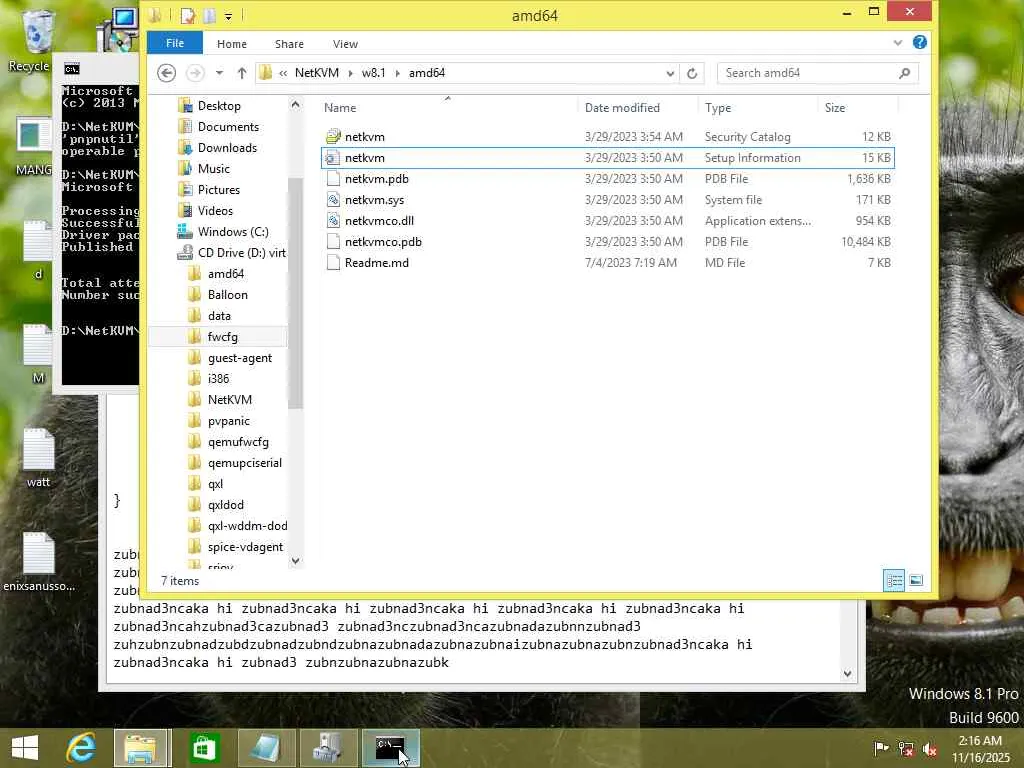Image resolution: width=1024 pixels, height=768 pixels.
Task: Select the netkvm.sys system file
Action: (607, 199)
